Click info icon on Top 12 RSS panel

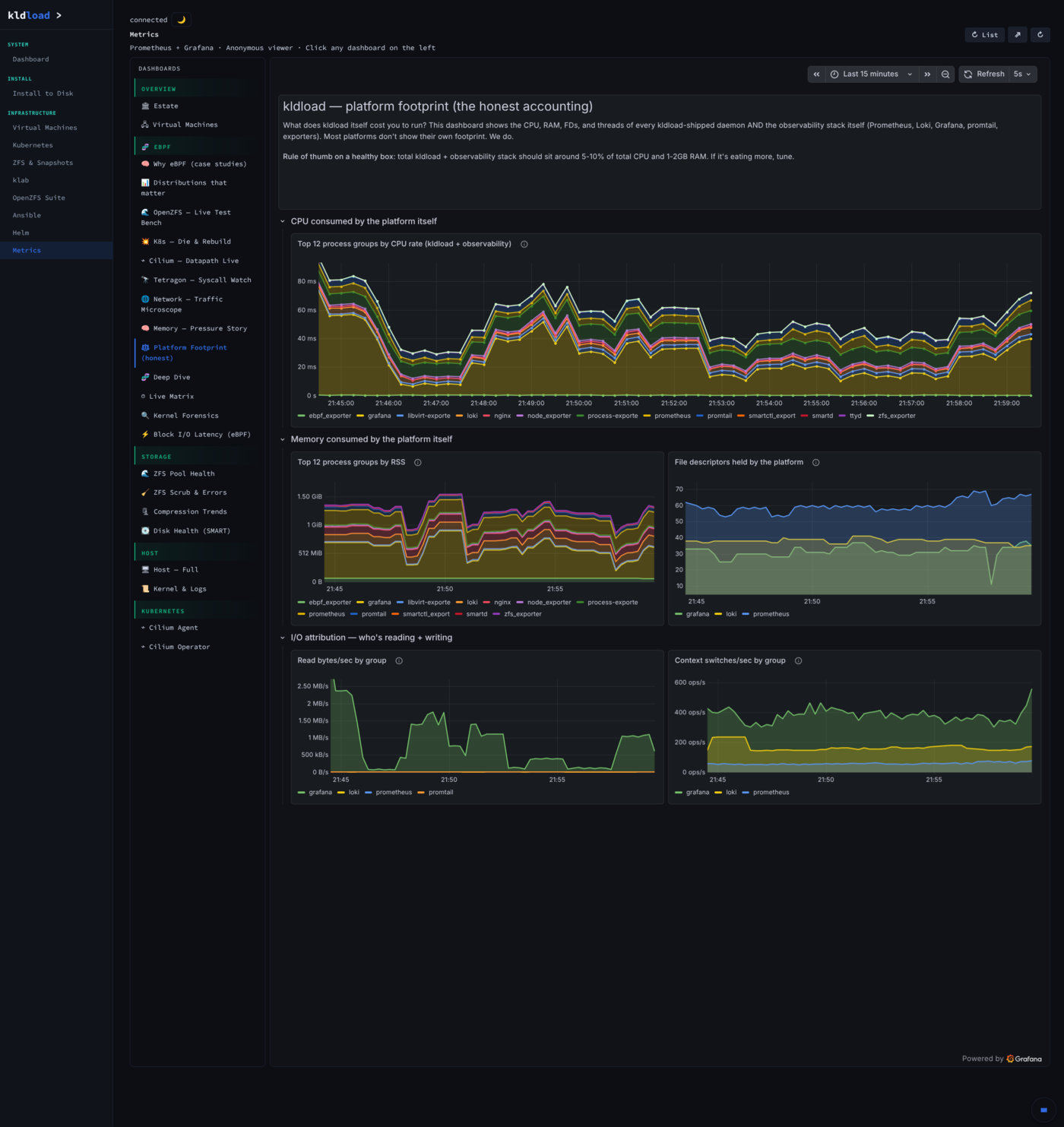418,462
